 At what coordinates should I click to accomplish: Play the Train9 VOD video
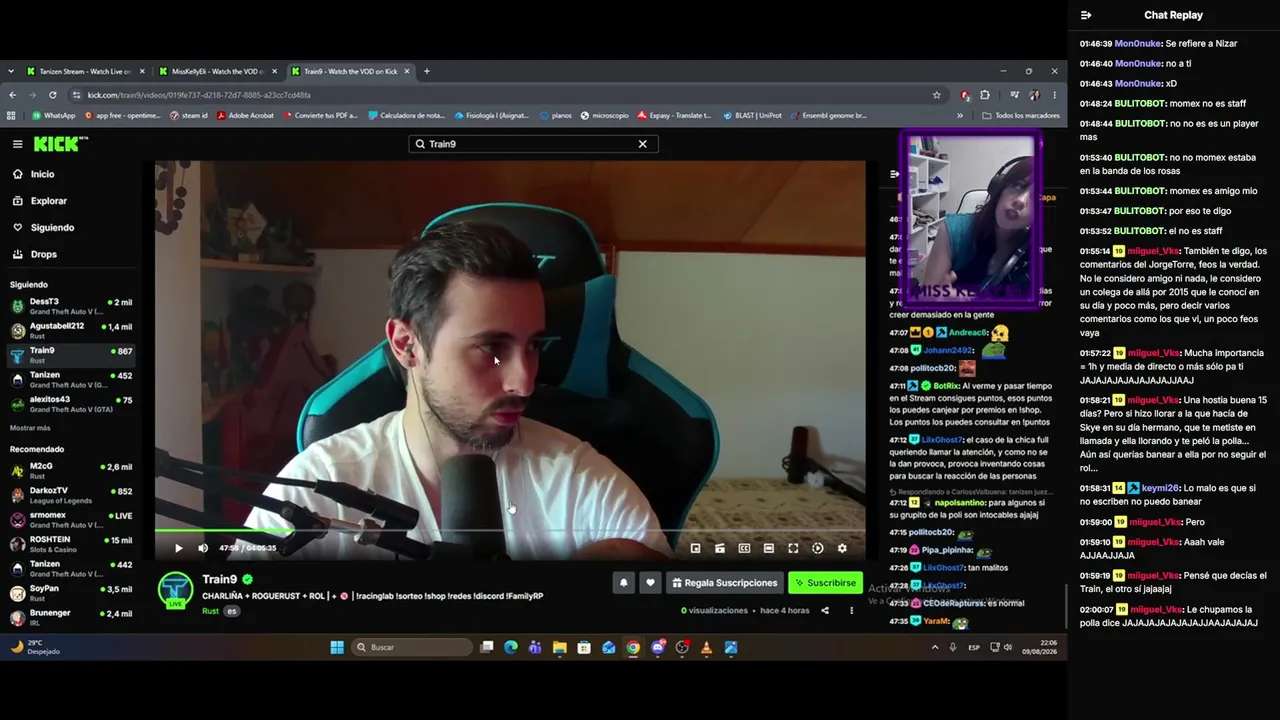point(179,548)
